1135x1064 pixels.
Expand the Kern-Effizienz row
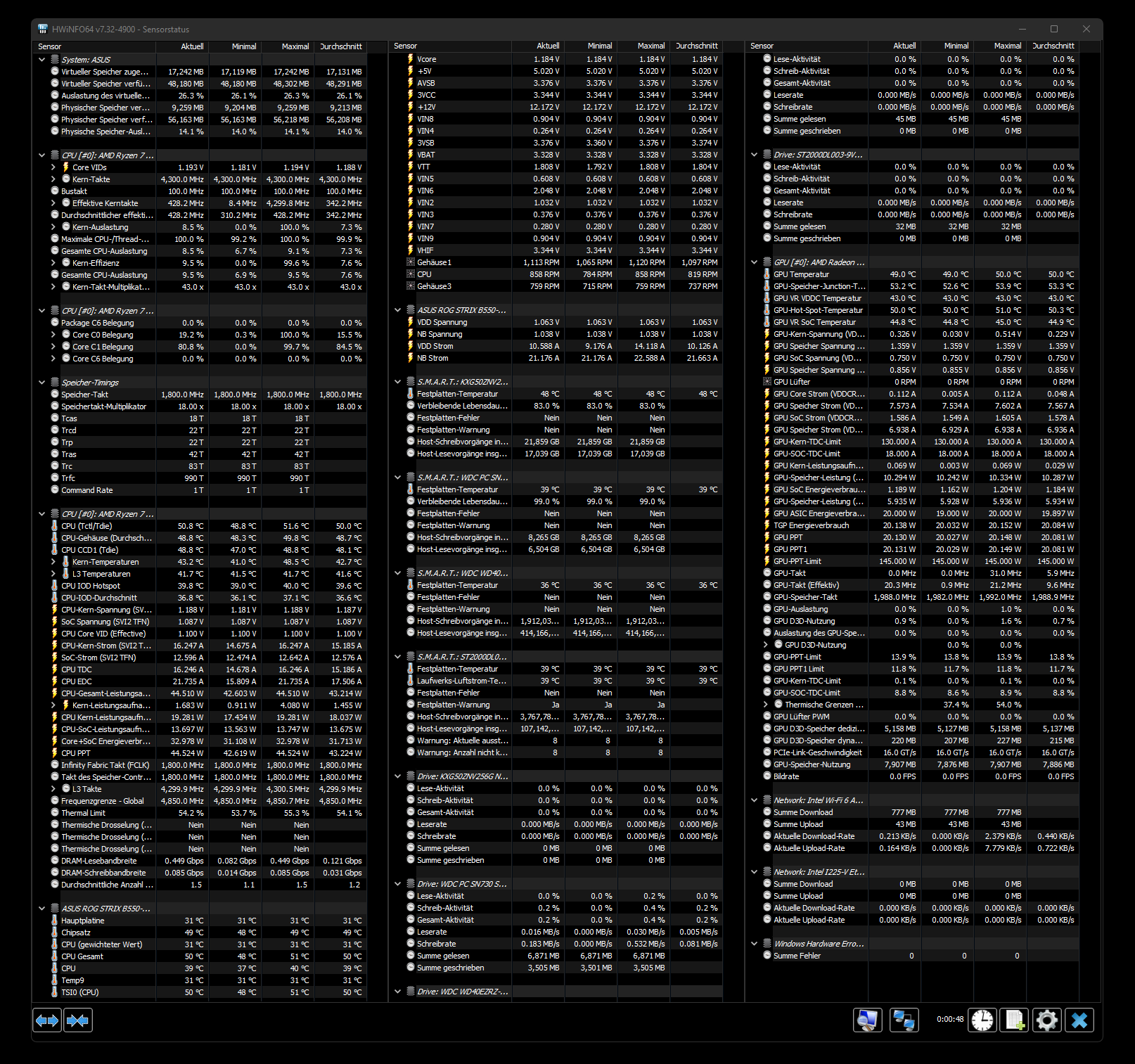click(x=53, y=263)
